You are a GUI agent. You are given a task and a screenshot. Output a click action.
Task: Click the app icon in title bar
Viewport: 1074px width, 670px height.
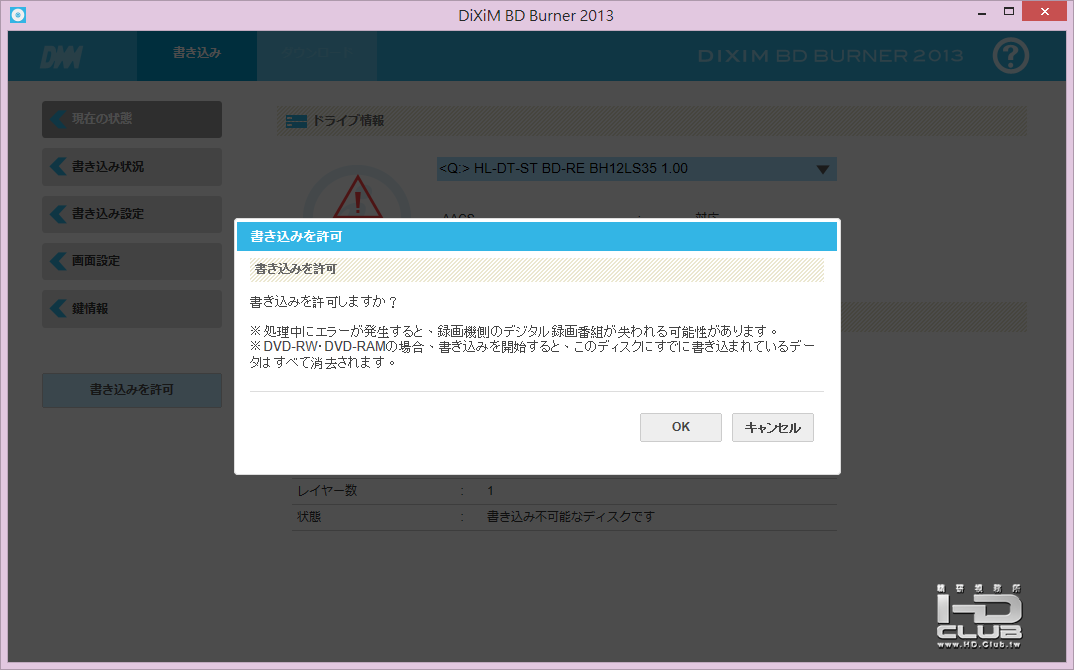[18, 14]
